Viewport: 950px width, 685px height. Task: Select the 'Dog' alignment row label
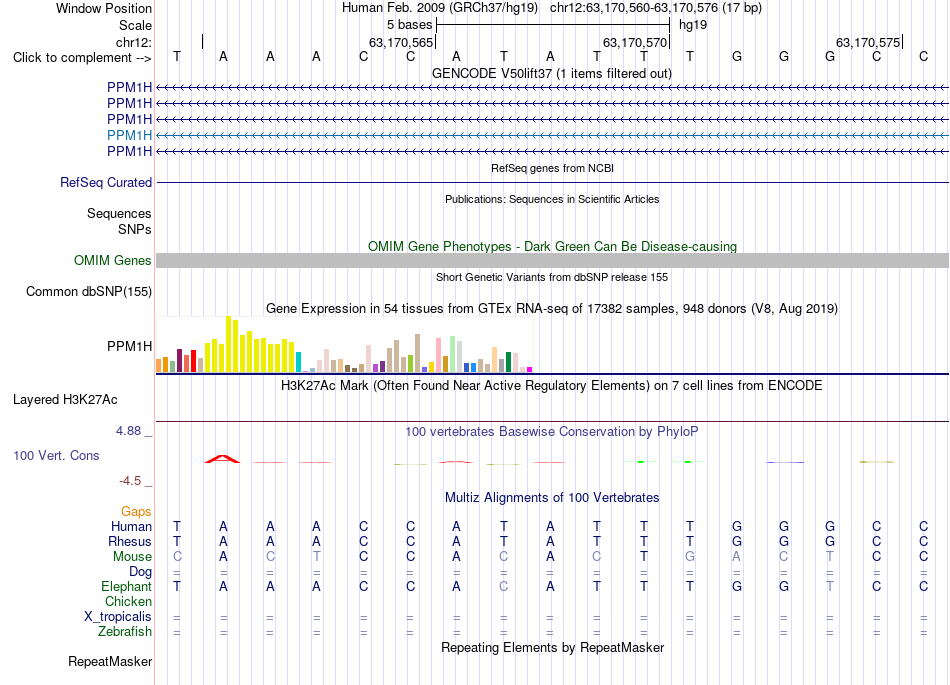pyautogui.click(x=141, y=572)
